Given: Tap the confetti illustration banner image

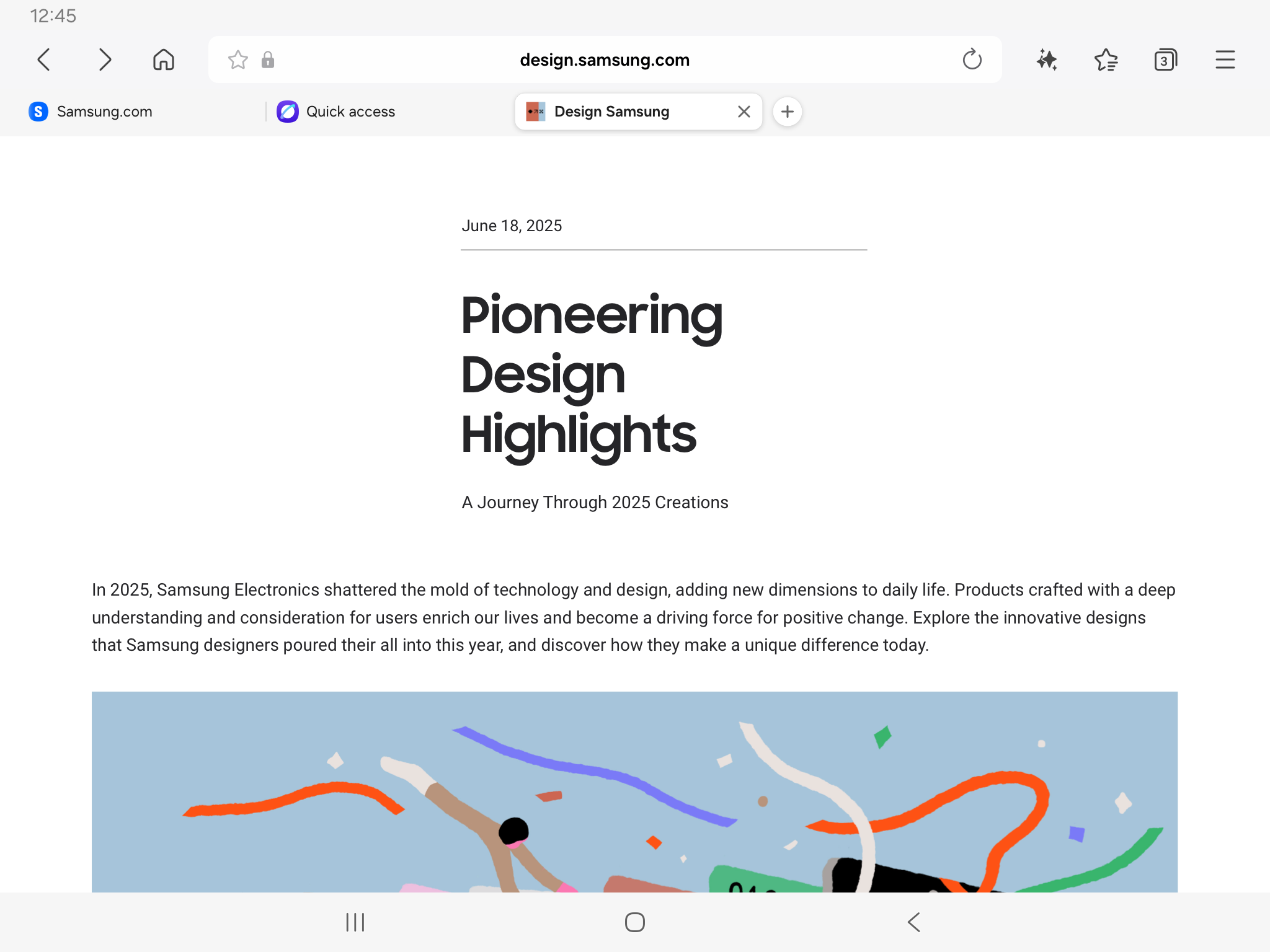Looking at the screenshot, I should (x=634, y=792).
